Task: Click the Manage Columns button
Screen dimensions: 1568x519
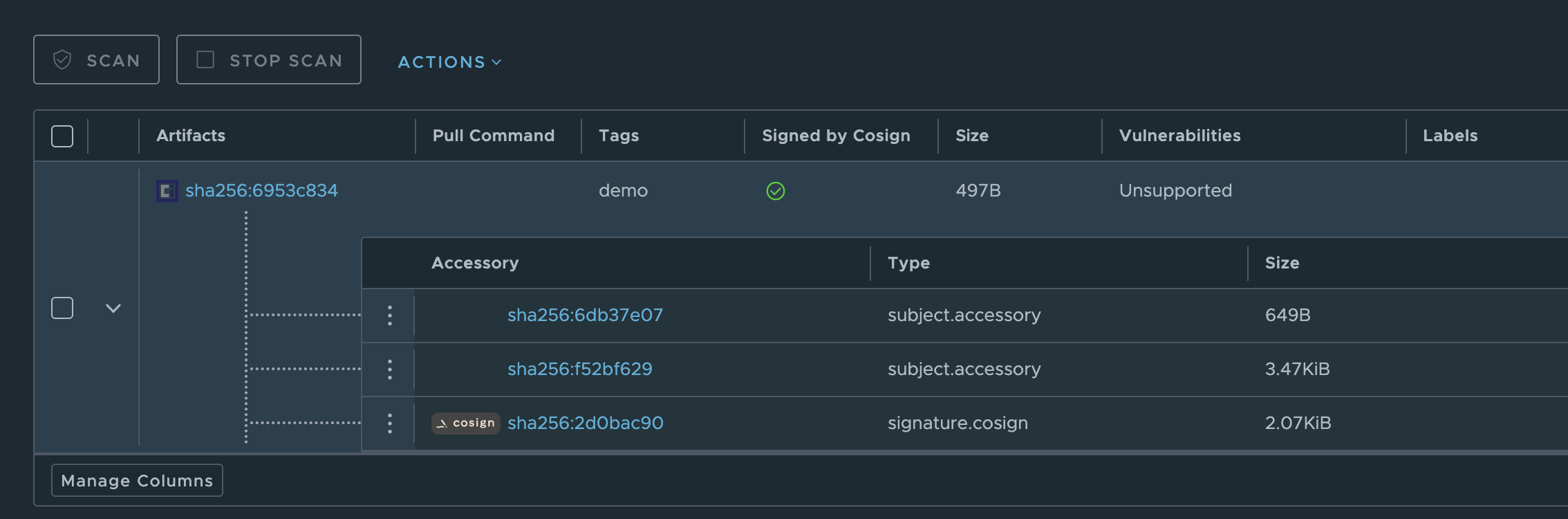Action: point(137,480)
